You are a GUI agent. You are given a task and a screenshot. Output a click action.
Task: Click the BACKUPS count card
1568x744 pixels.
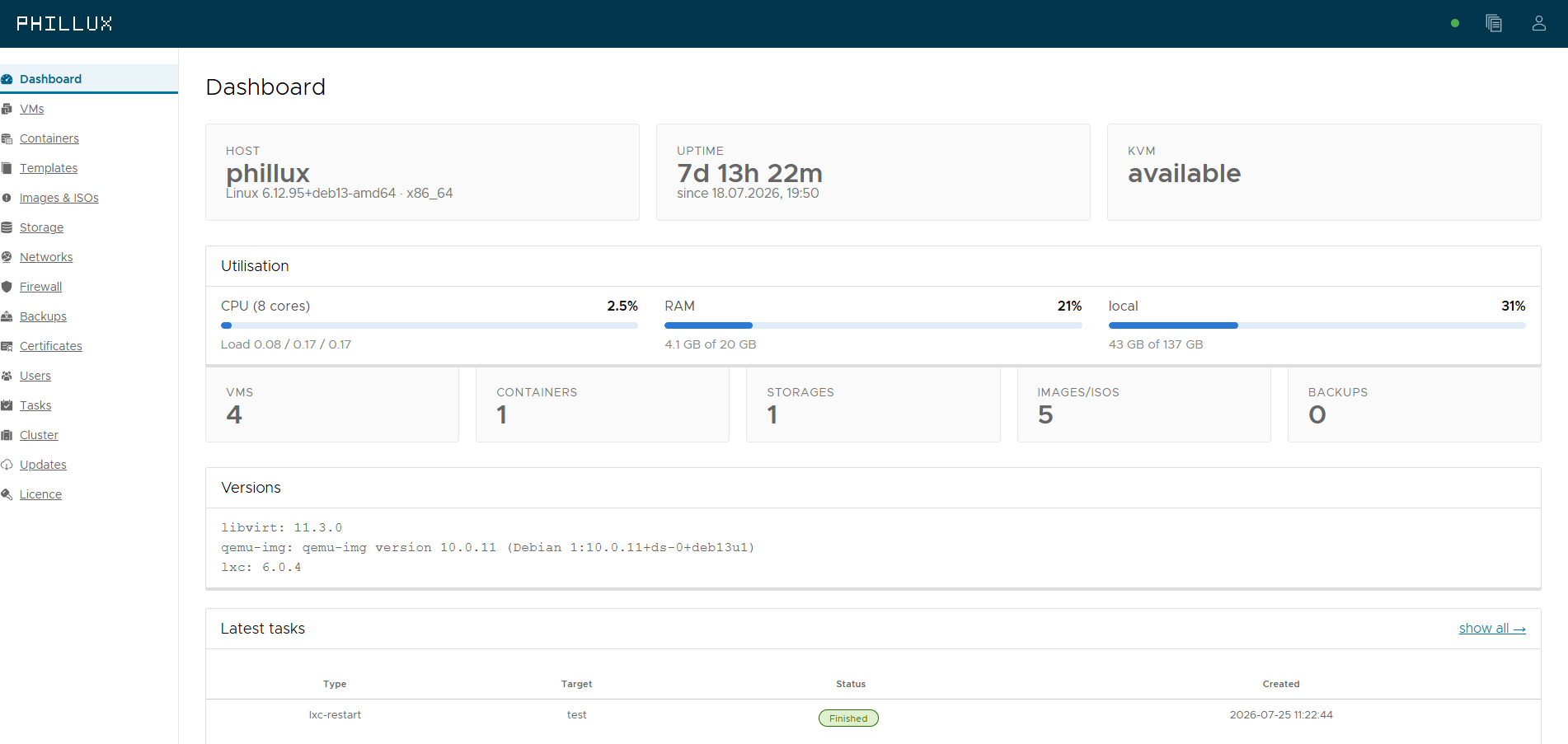click(1415, 405)
